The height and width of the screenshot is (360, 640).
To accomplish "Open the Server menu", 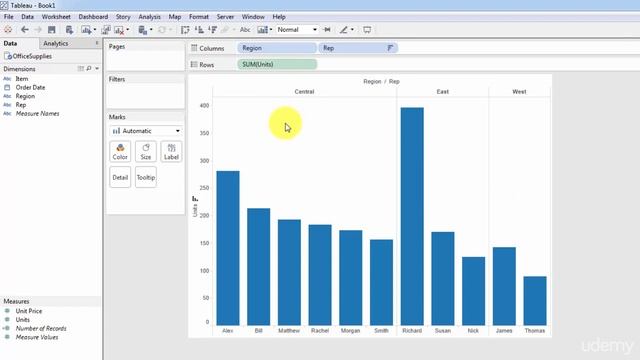I will (x=225, y=17).
